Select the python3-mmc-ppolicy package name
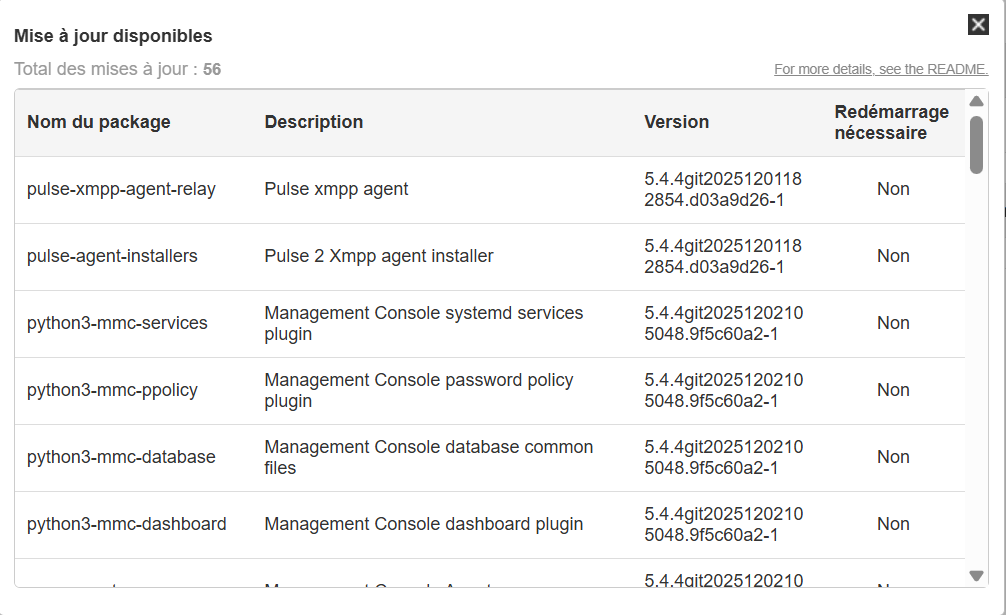This screenshot has width=1006, height=615. point(112,390)
